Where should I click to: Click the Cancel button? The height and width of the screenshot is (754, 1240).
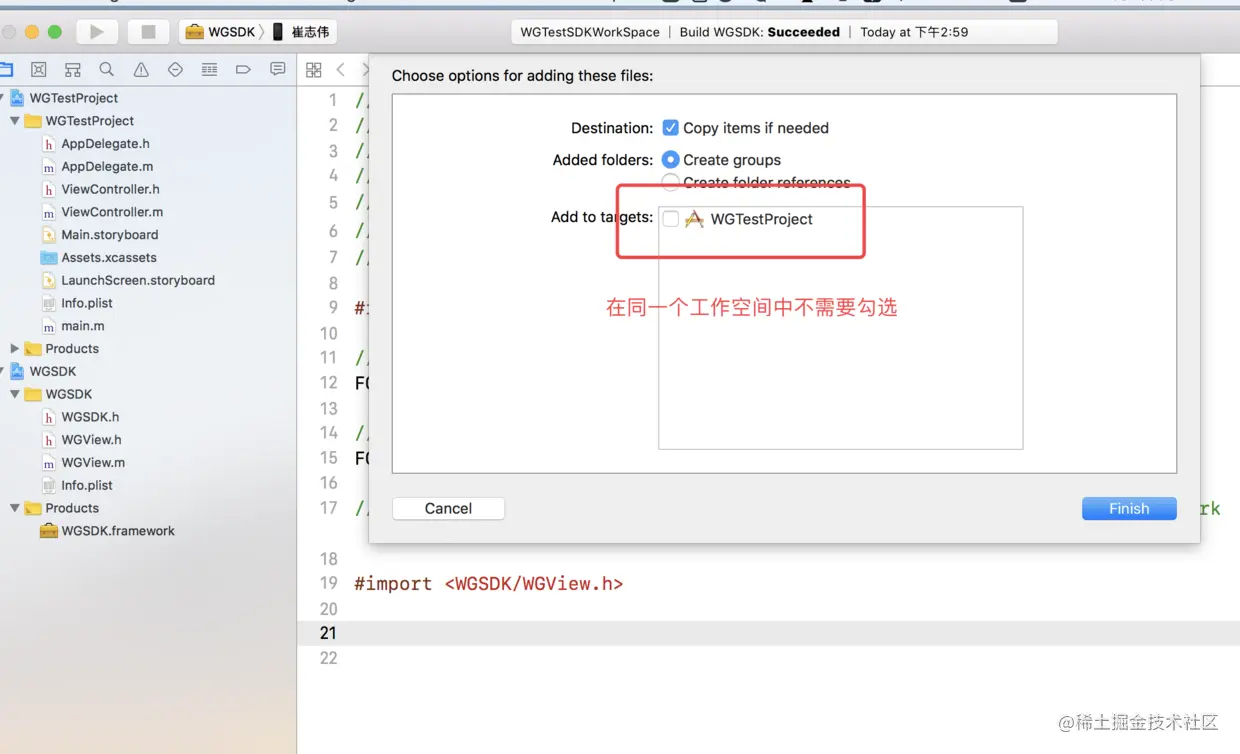tap(448, 508)
